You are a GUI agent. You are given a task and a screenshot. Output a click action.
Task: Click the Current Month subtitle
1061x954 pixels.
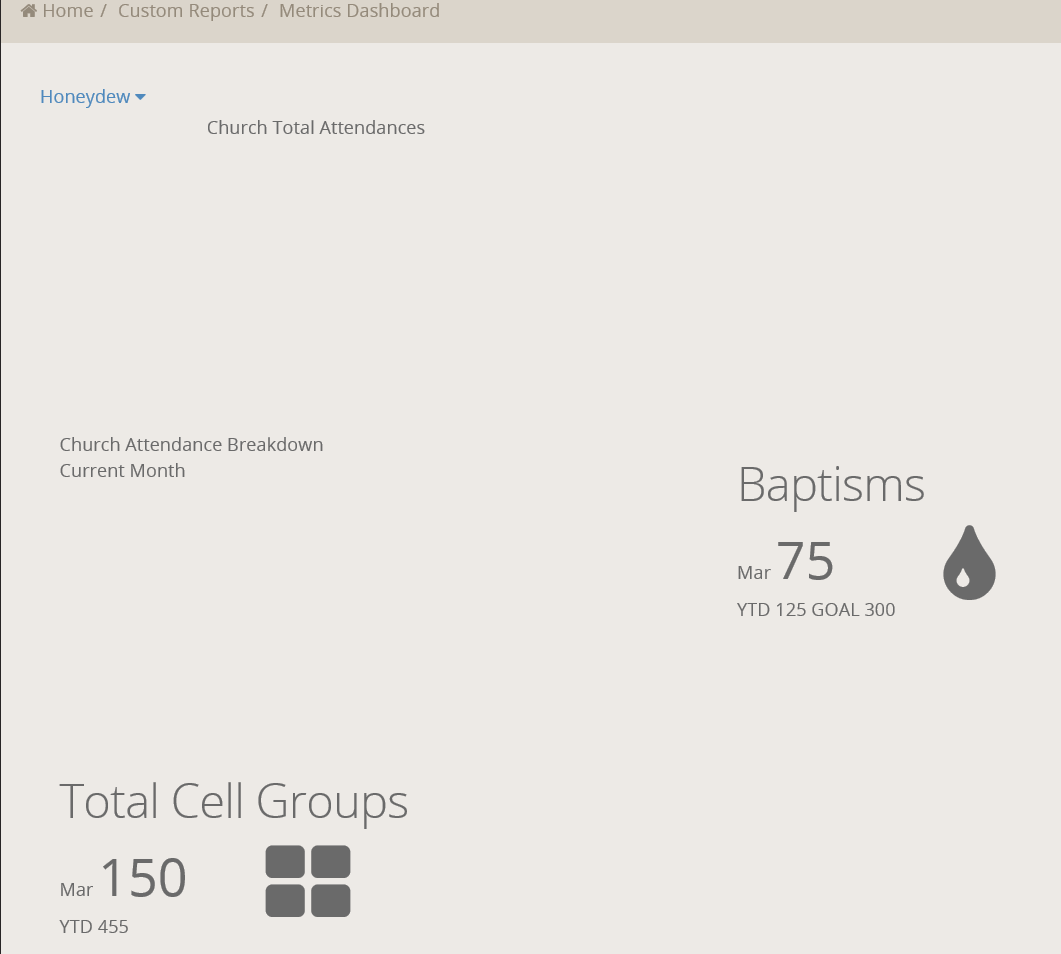[x=122, y=471]
